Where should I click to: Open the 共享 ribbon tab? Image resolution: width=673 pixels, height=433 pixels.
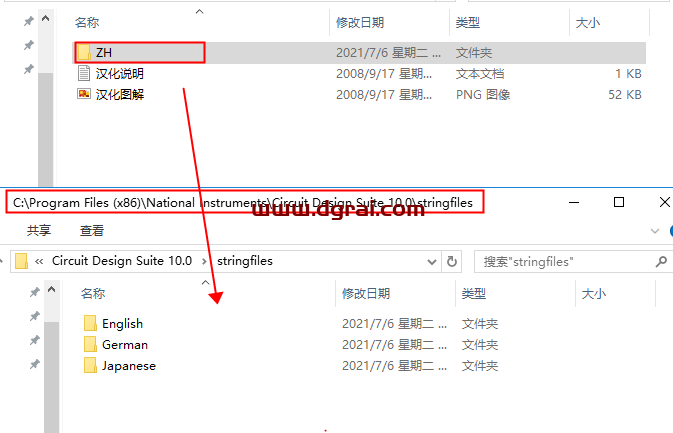(39, 230)
